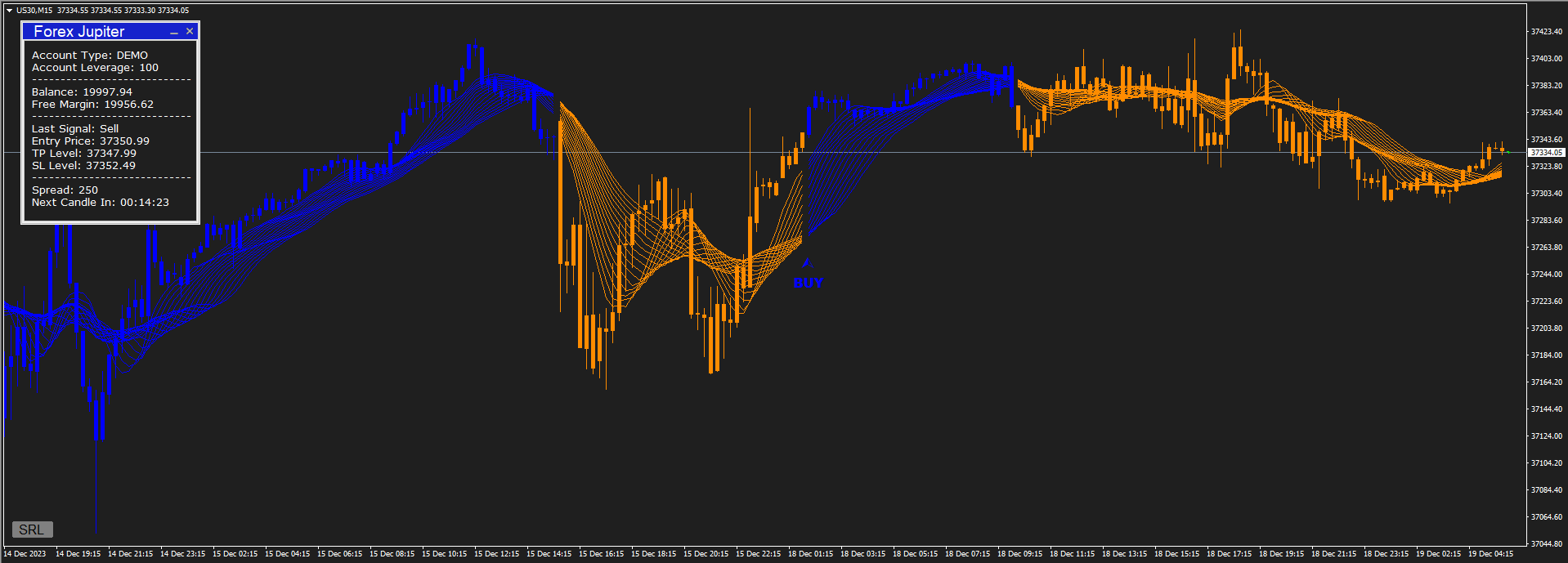Screen dimensions: 1568x563
Task: Click the SL Level 37352.49 text
Action: pyautogui.click(x=83, y=166)
